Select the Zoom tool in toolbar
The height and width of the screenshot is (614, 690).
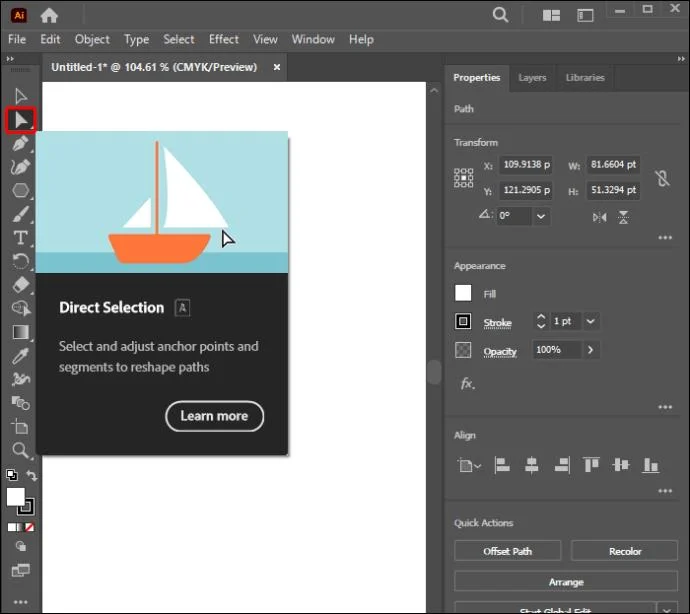tap(20, 450)
